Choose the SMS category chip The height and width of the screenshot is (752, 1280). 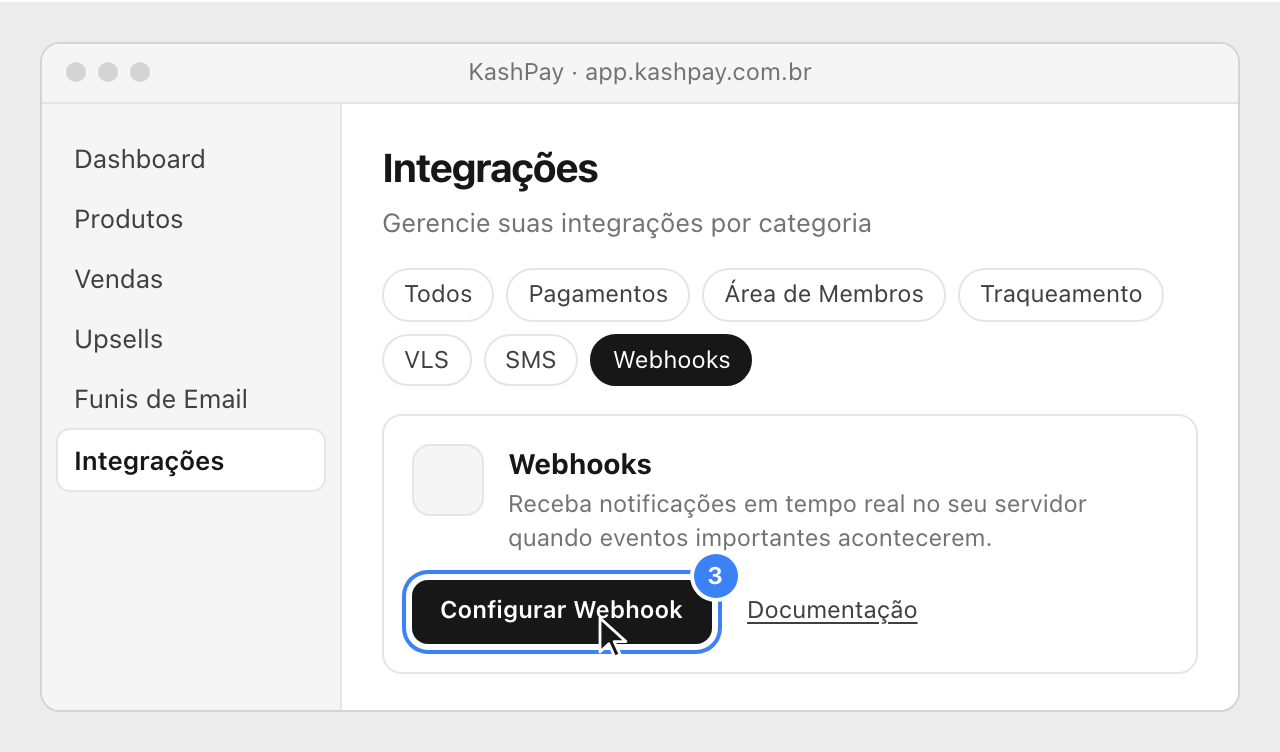[x=531, y=360]
